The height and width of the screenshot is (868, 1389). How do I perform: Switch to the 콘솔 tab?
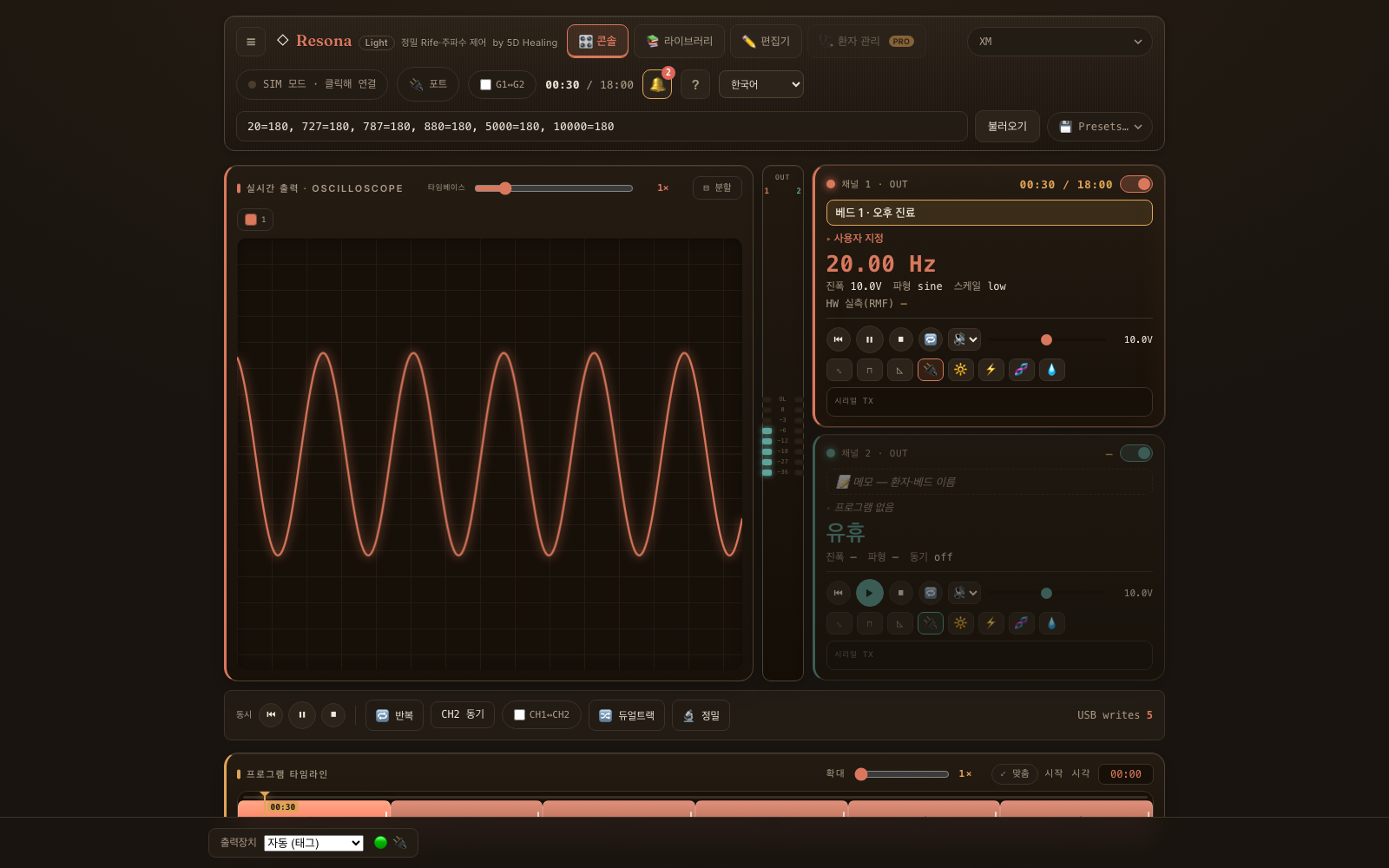597,41
